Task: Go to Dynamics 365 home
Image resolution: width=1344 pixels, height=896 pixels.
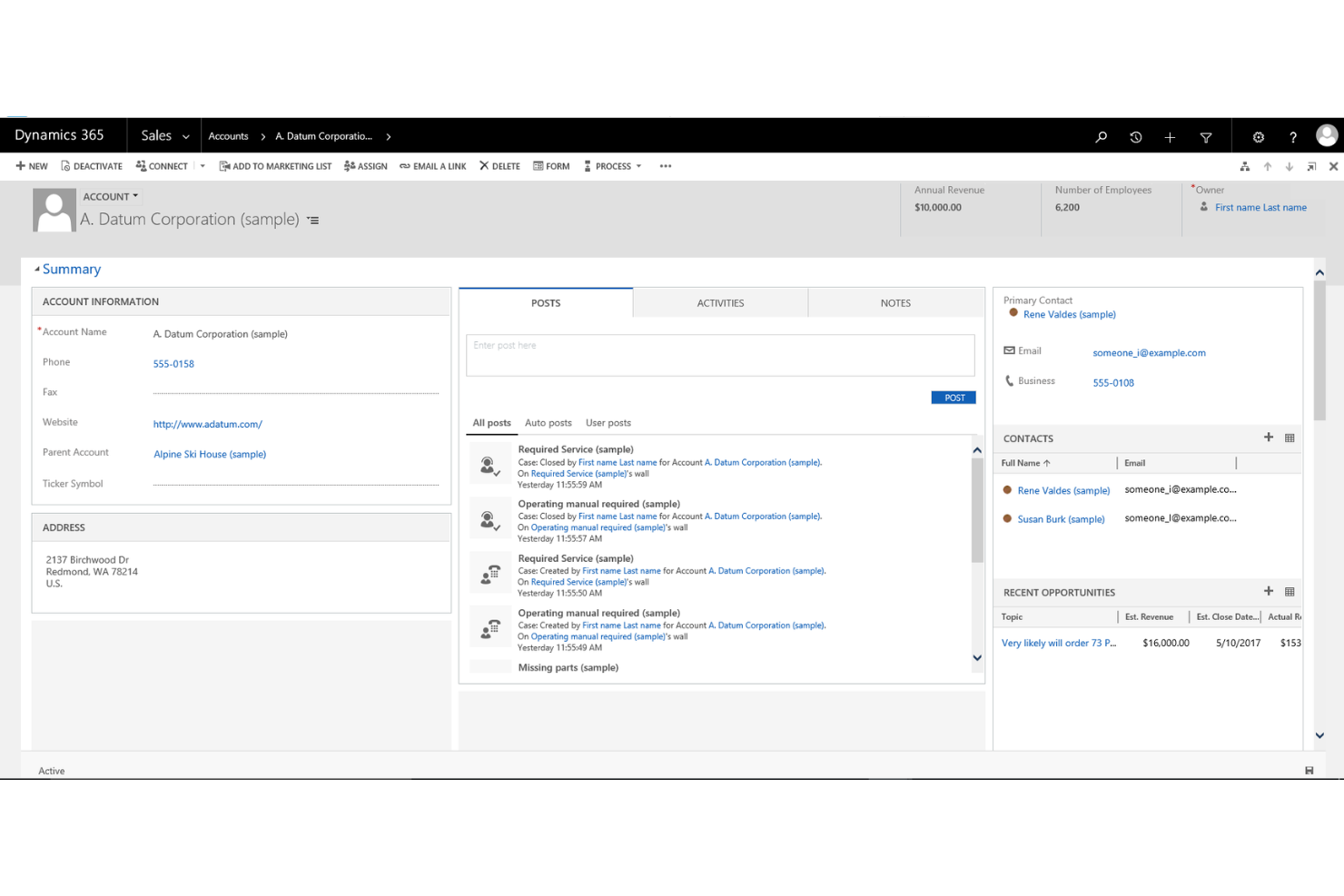Action: 60,135
